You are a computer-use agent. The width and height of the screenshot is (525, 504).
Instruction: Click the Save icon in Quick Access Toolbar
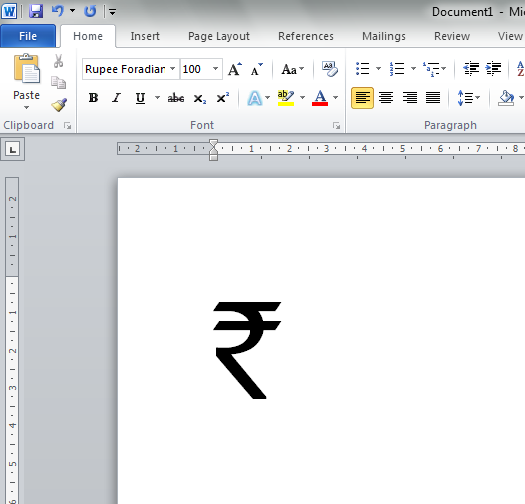36,11
